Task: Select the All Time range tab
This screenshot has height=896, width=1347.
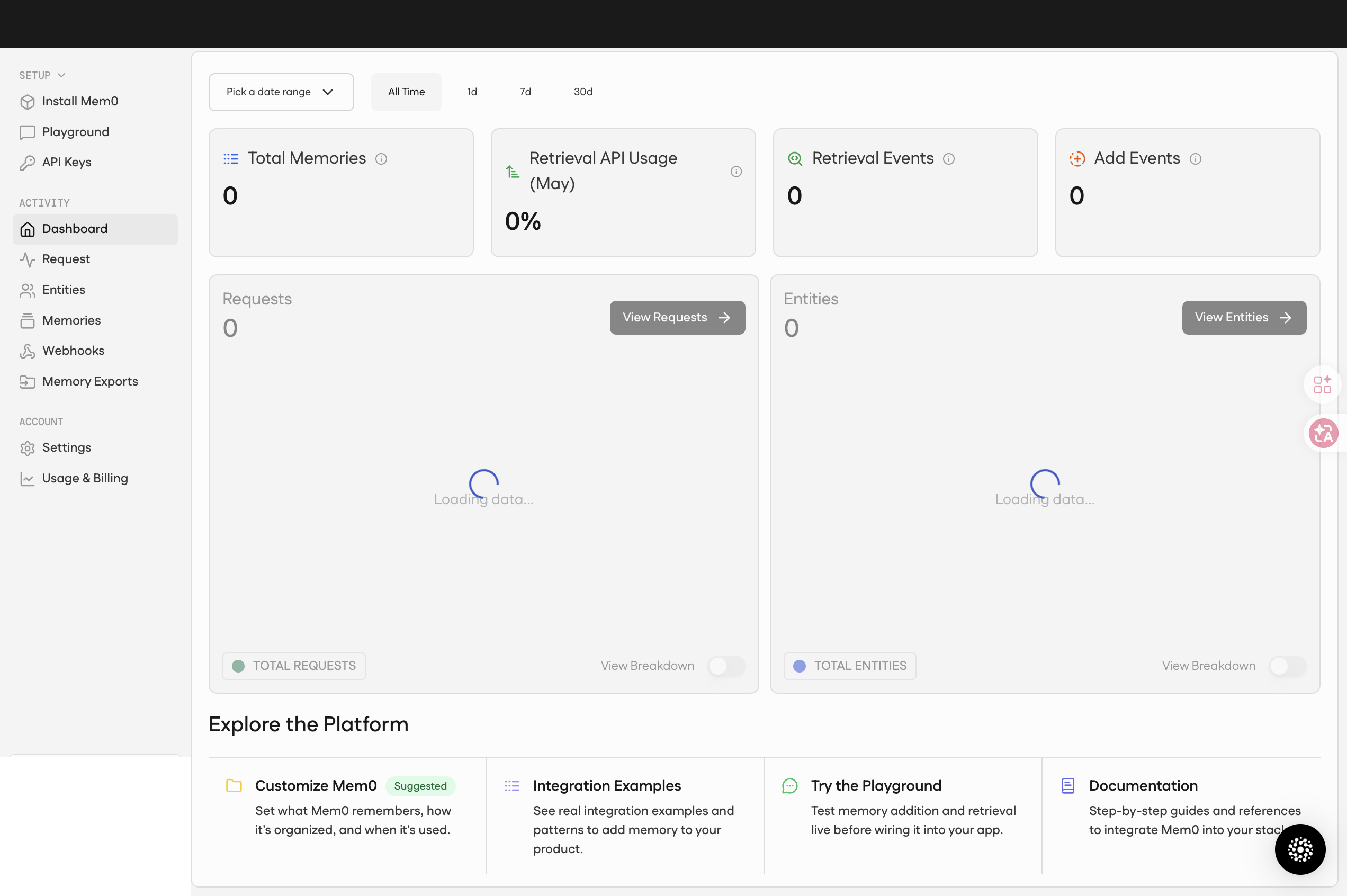Action: [x=406, y=92]
